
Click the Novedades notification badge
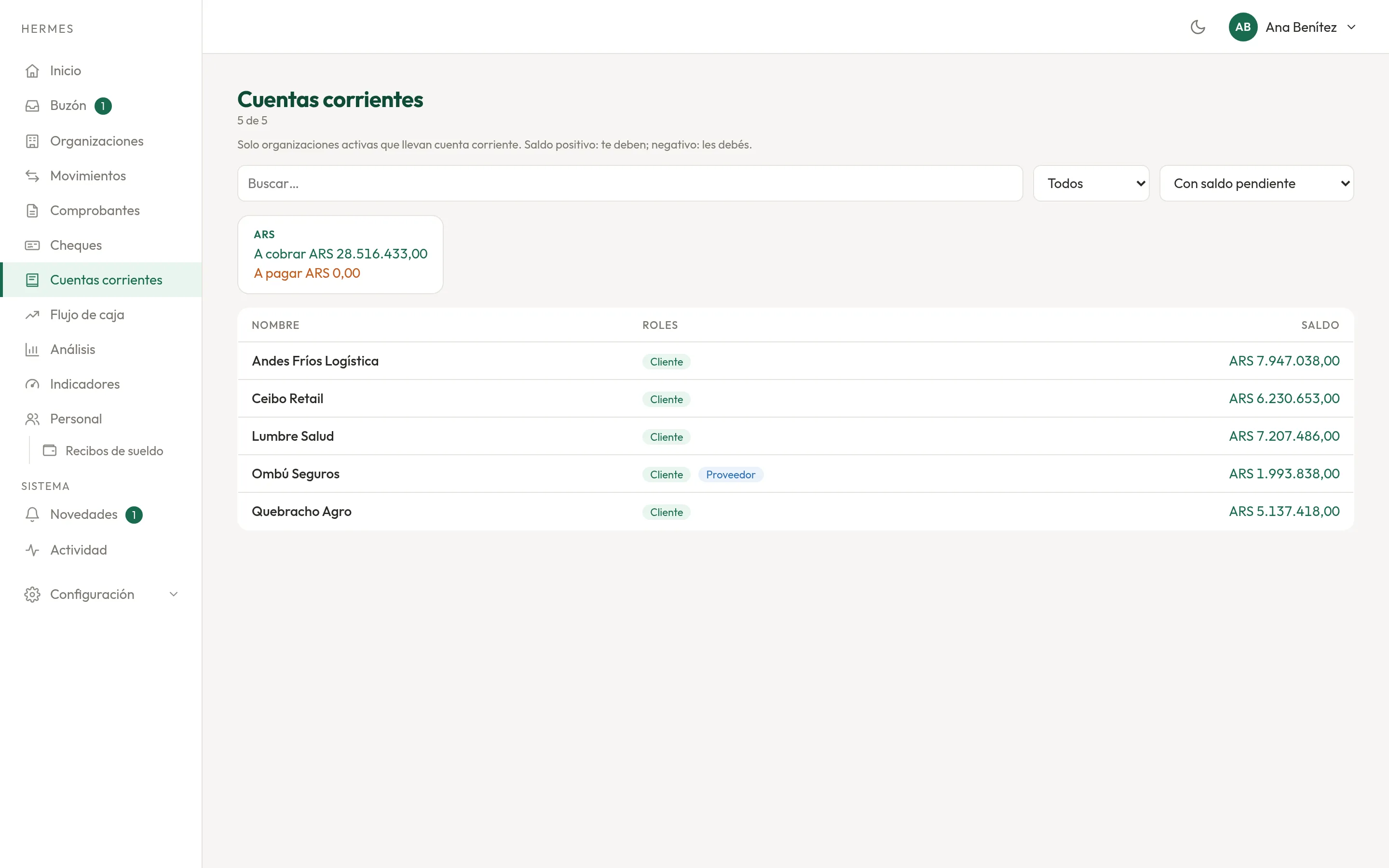[x=134, y=515]
